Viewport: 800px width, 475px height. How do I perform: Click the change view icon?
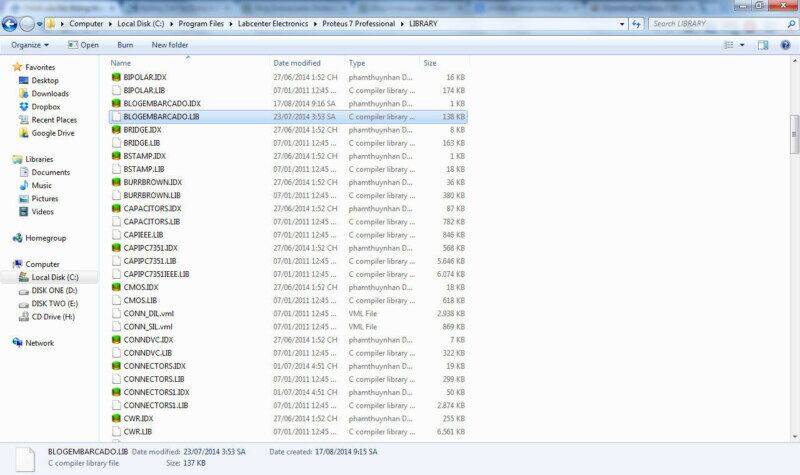pyautogui.click(x=729, y=45)
